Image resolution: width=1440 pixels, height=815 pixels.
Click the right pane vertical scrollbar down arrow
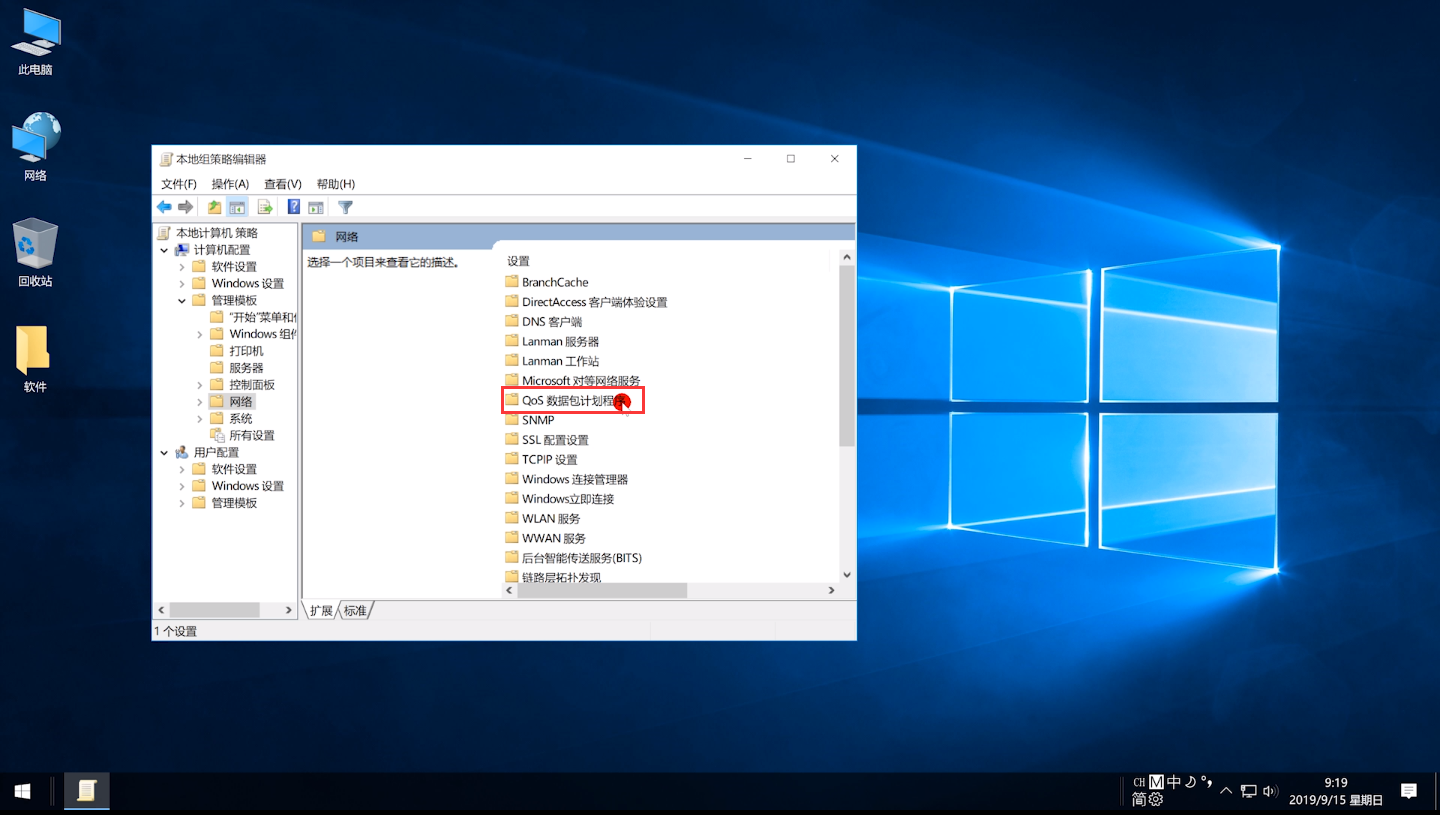pyautogui.click(x=847, y=575)
